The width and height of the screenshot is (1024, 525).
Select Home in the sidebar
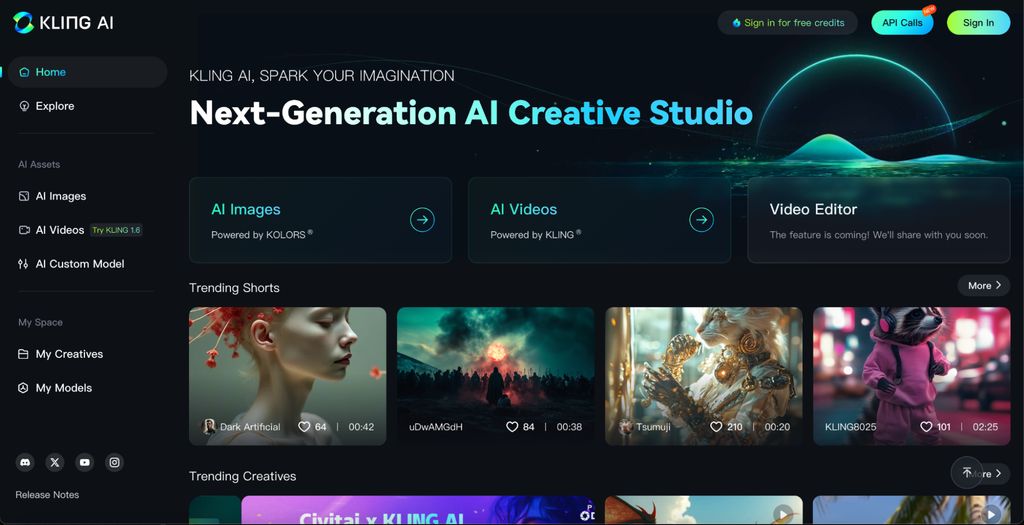[50, 72]
